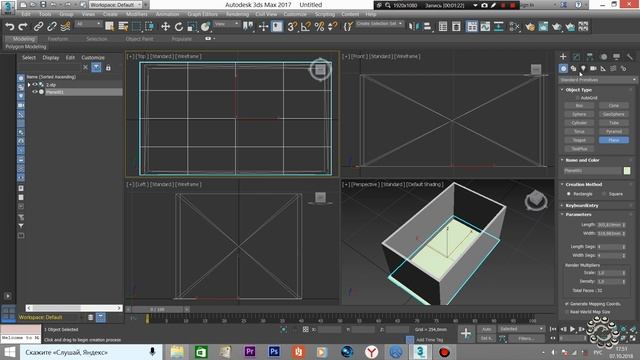
Task: Click the Plane001 object color swatch
Action: point(627,171)
